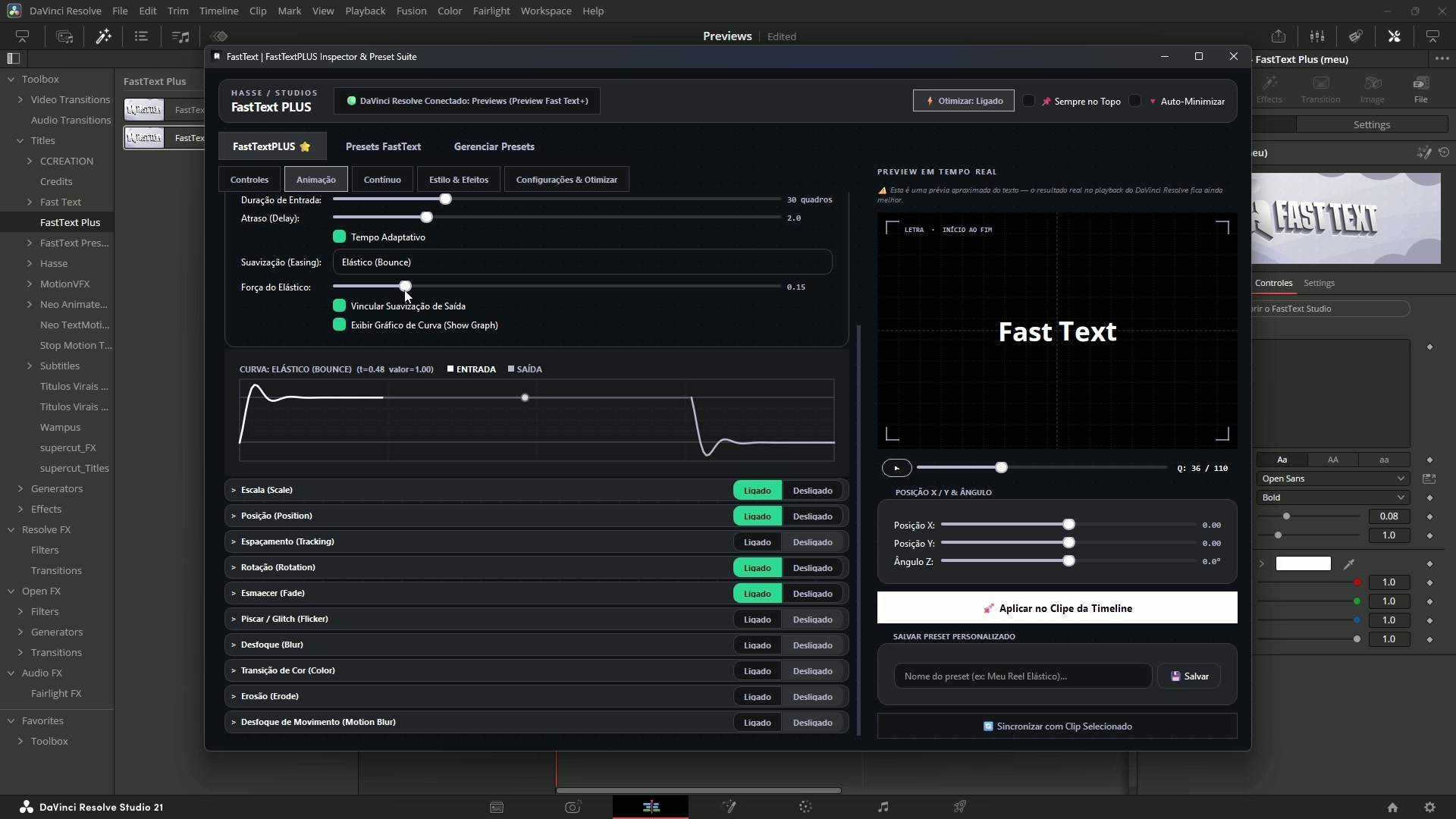The image size is (1456, 819).
Task: Toggle the sidebar panel layout icon
Action: (13, 58)
